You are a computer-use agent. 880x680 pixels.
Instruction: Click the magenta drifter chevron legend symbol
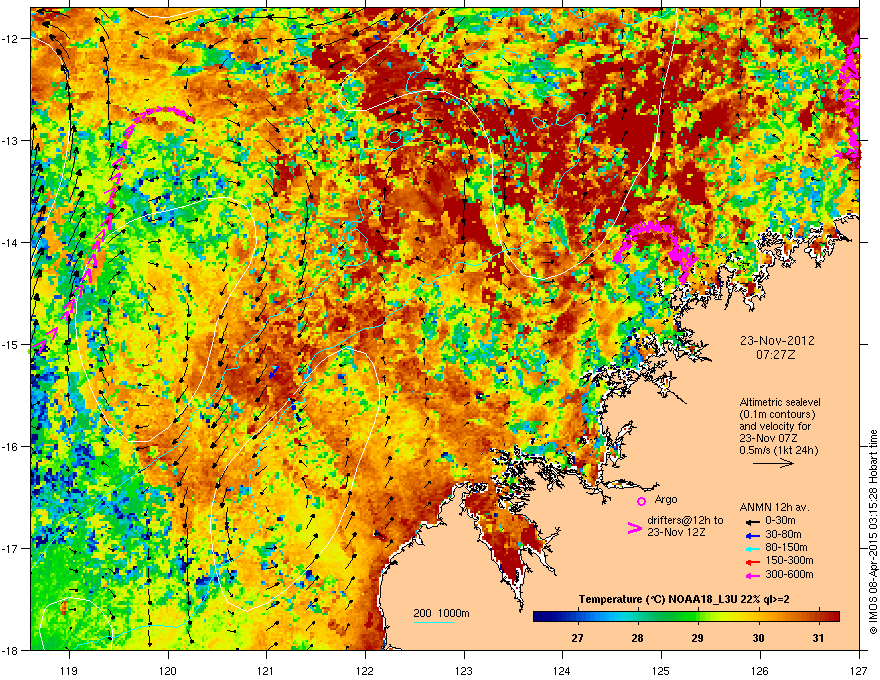coord(634,528)
